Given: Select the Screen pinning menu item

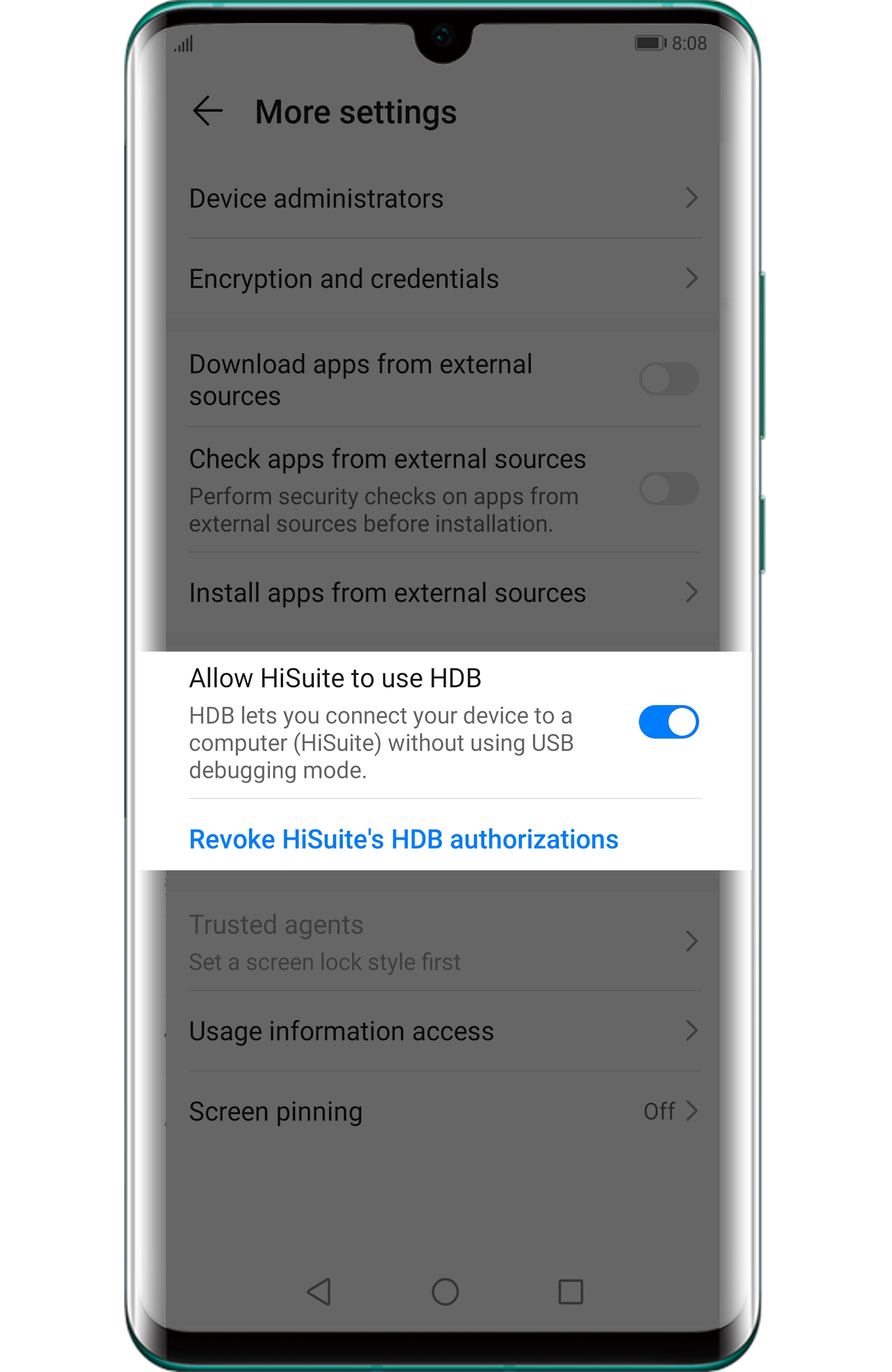Looking at the screenshot, I should point(445,1111).
